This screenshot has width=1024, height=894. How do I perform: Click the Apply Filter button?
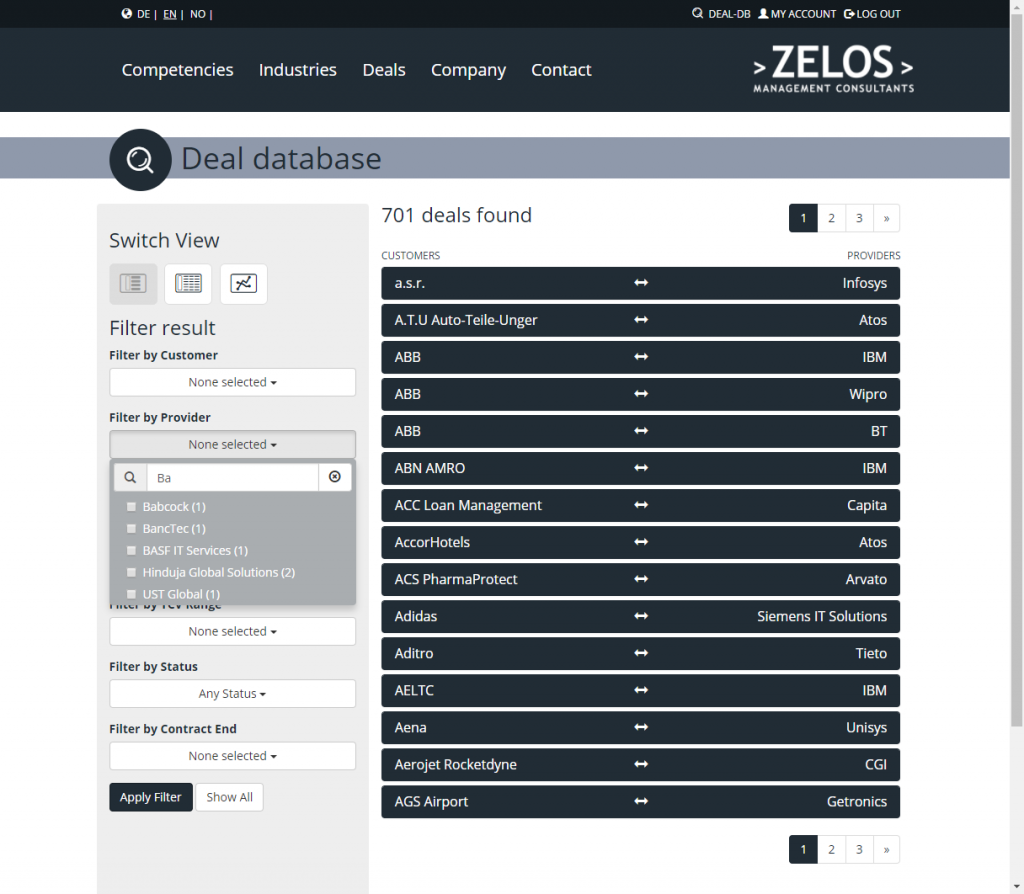point(151,797)
